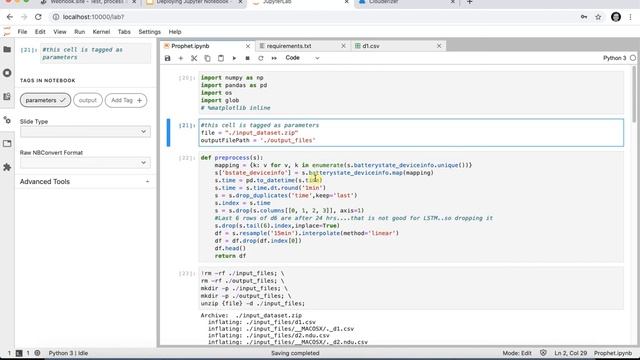
Task: Close the requirements.txt tab
Action: point(343,46)
